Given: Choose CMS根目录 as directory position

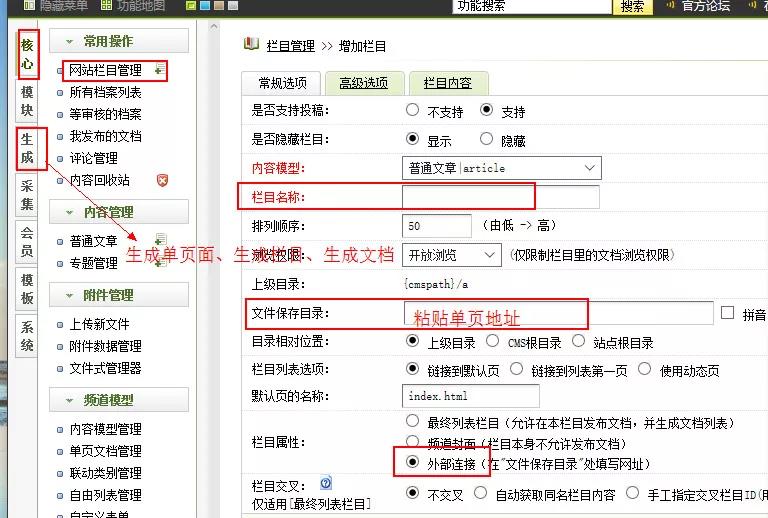Looking at the screenshot, I should (492, 341).
